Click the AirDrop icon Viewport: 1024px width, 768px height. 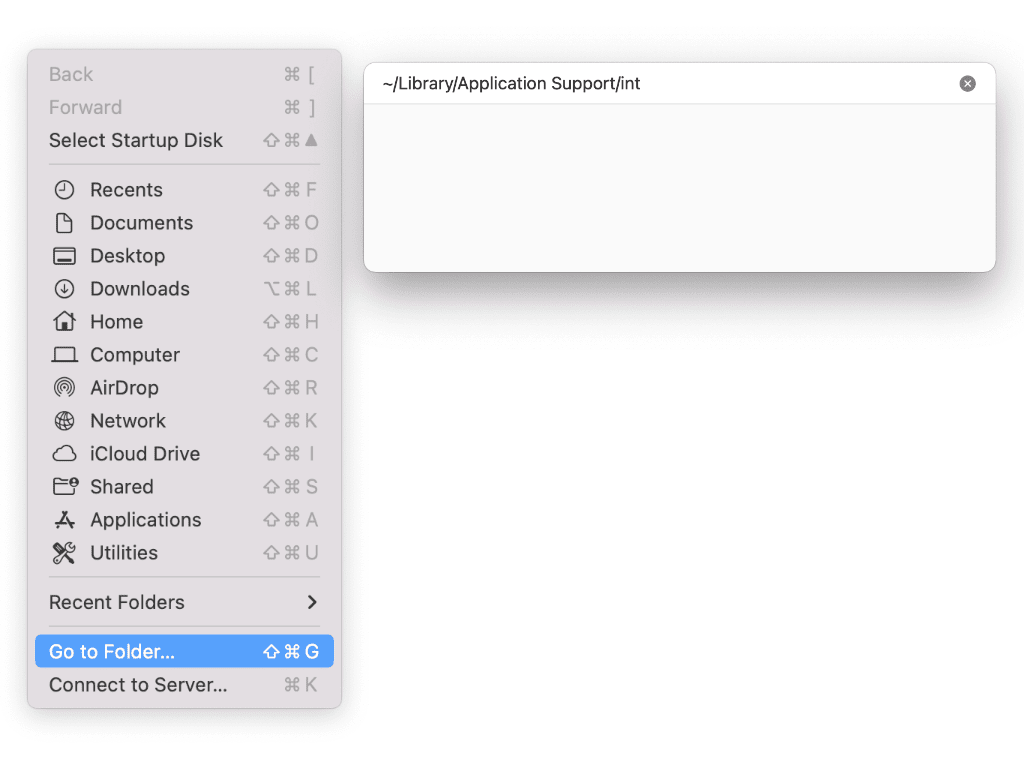(x=64, y=388)
